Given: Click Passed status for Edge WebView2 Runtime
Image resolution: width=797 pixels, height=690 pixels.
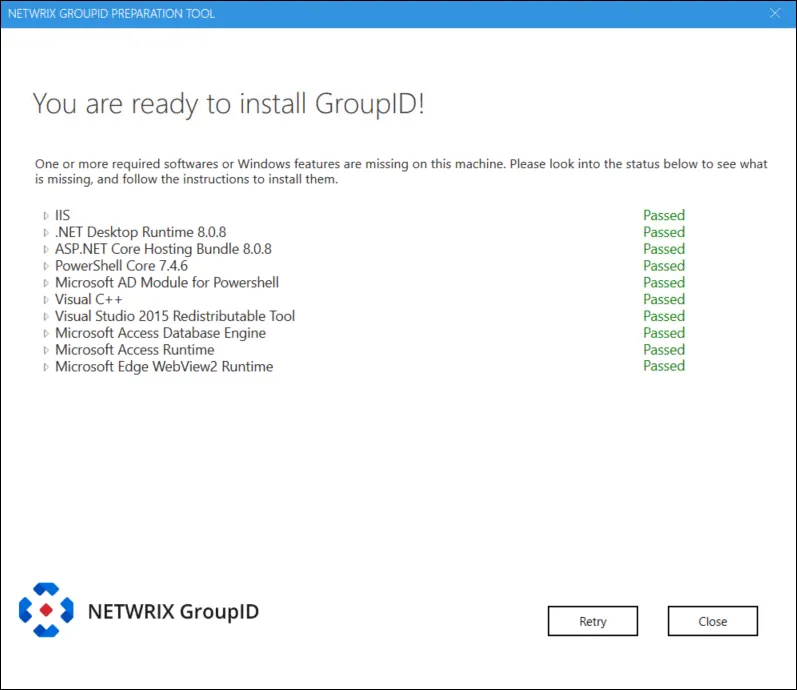Looking at the screenshot, I should coord(664,366).
